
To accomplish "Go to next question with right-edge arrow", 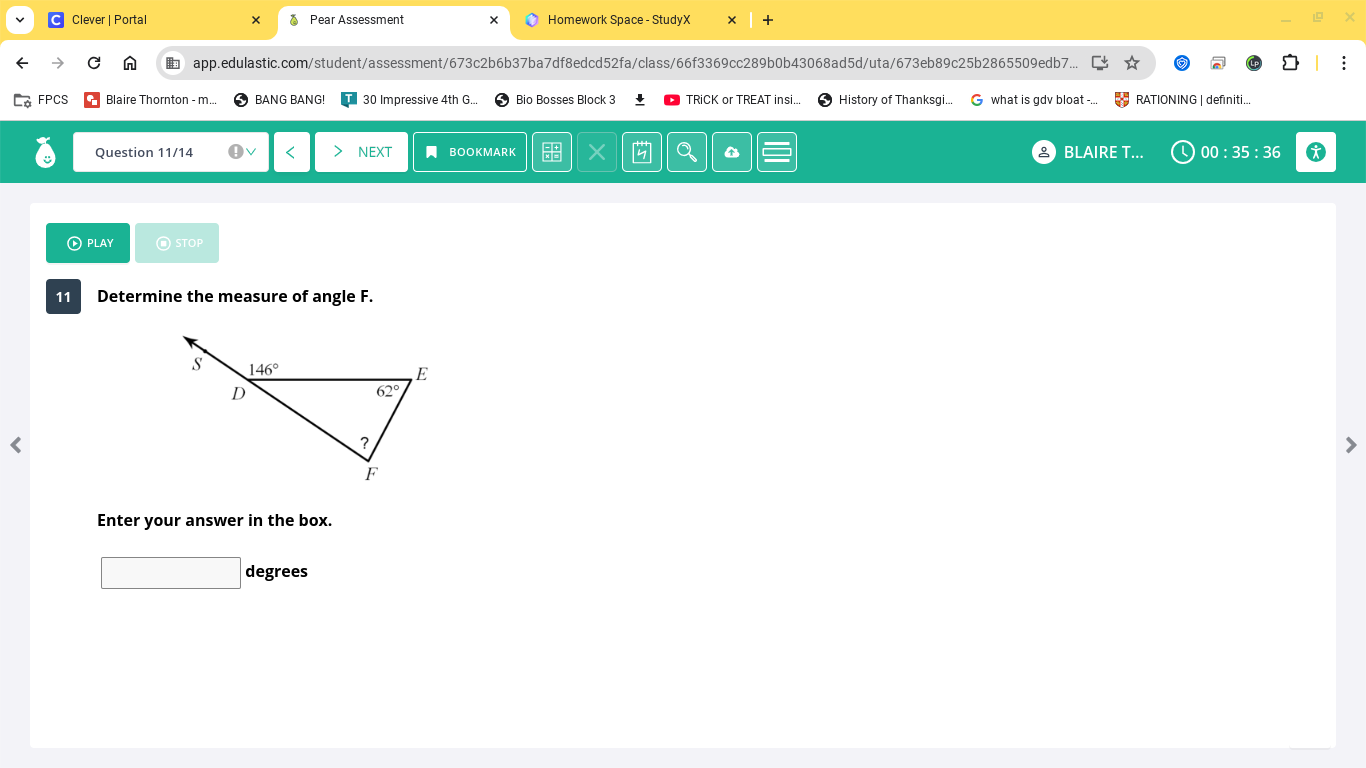I will tap(1351, 445).
